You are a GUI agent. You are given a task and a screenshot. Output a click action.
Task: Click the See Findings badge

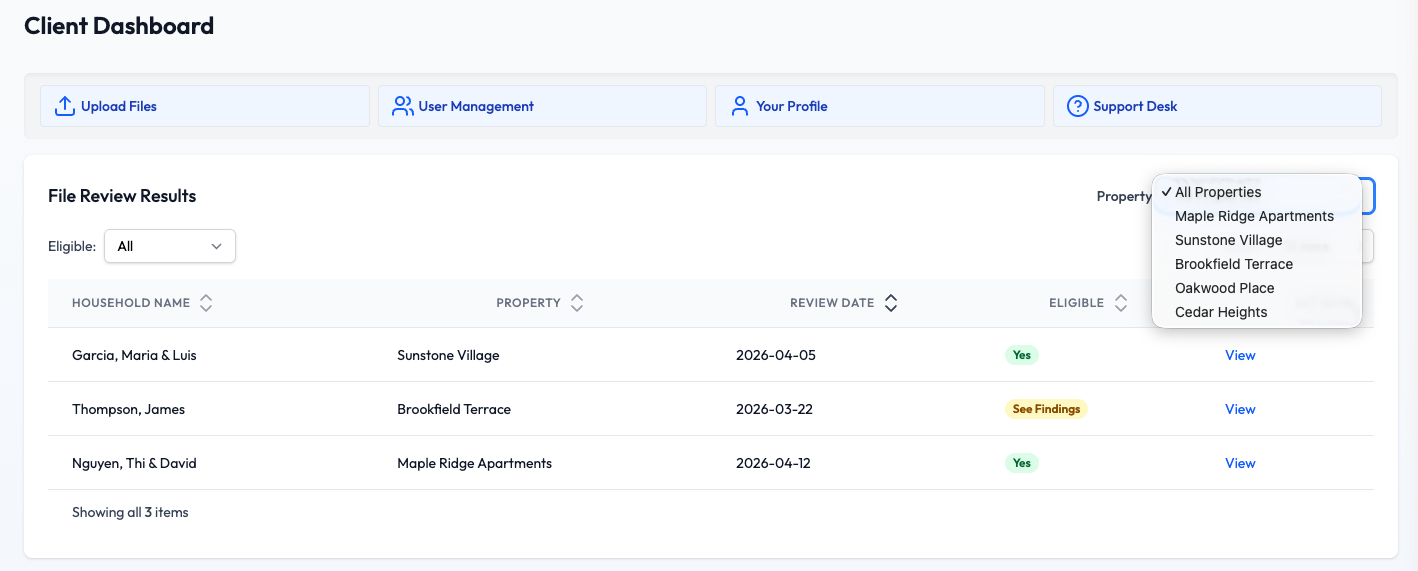pyautogui.click(x=1045, y=409)
